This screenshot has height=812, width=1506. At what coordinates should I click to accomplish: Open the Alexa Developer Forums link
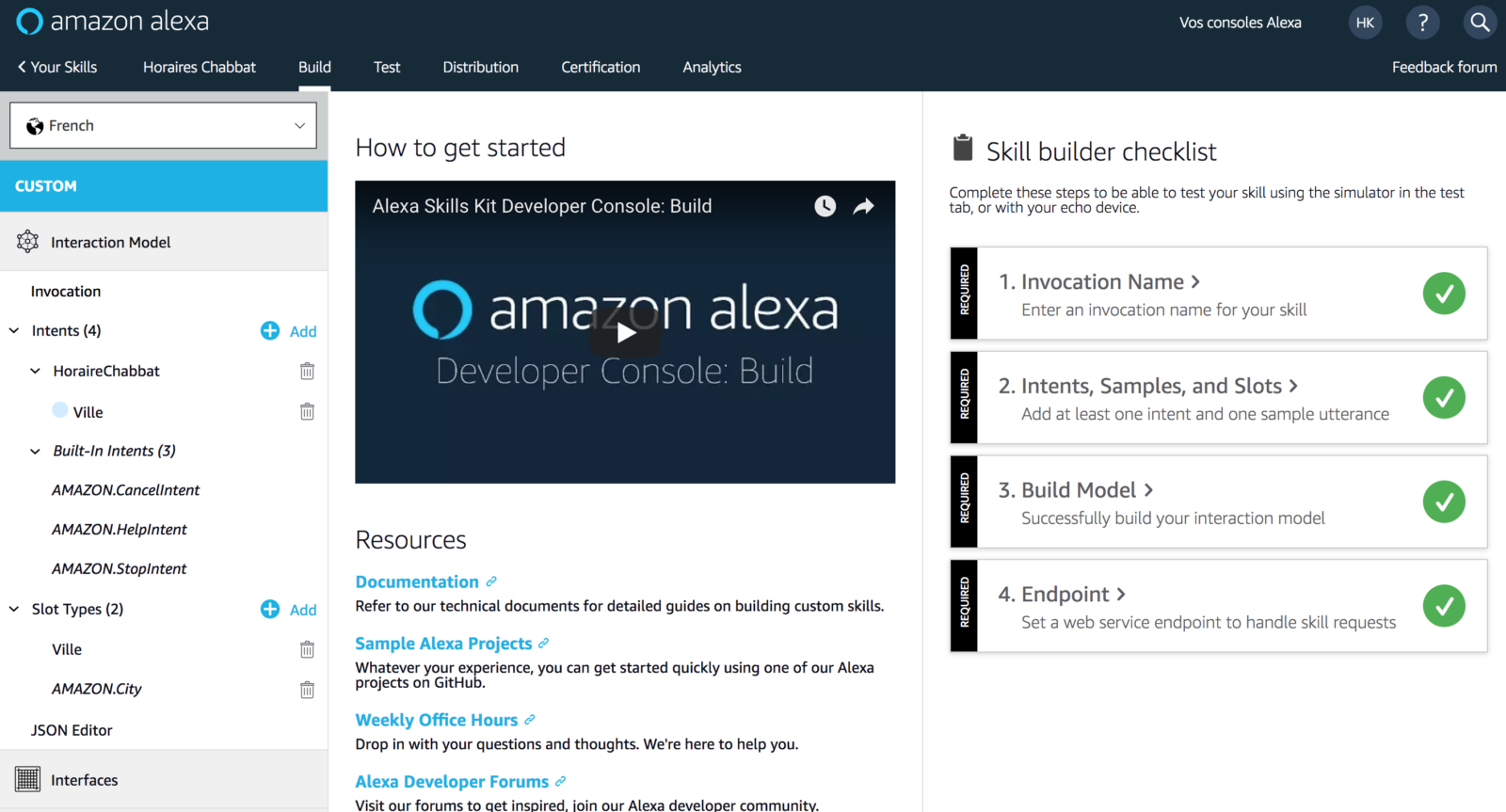pos(452,781)
